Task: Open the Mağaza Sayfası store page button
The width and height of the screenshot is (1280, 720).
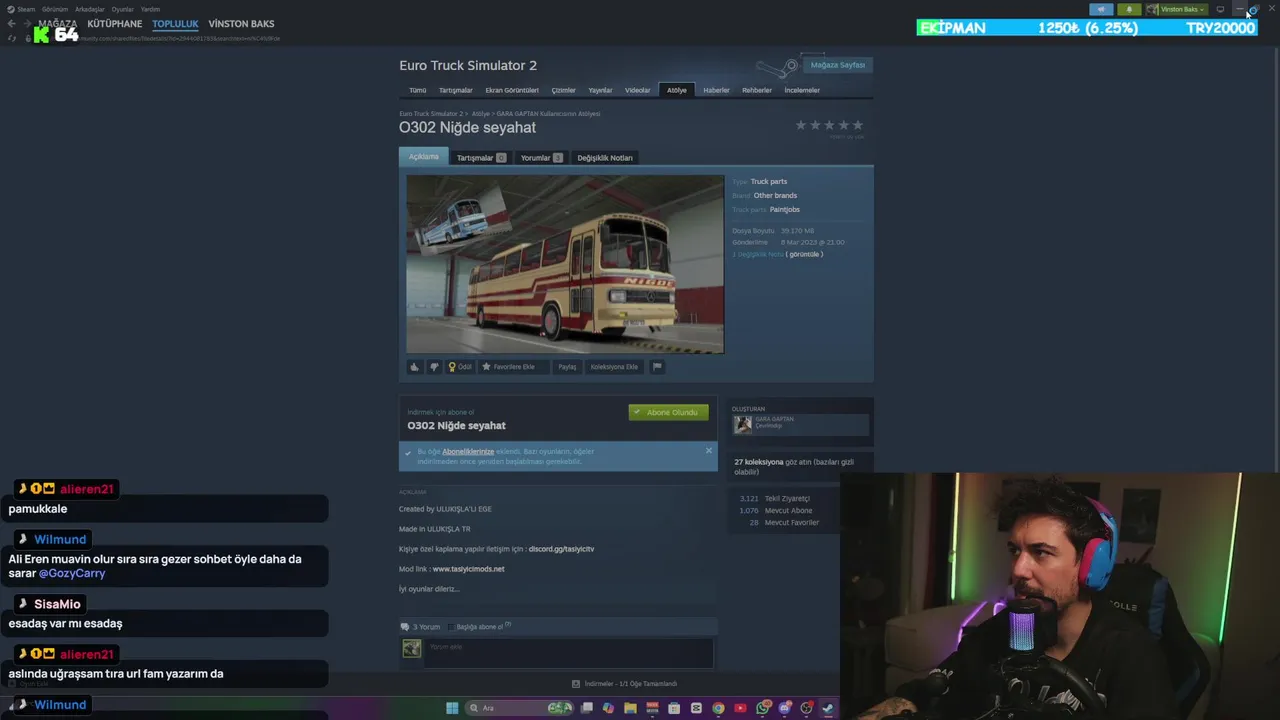Action: tap(837, 65)
